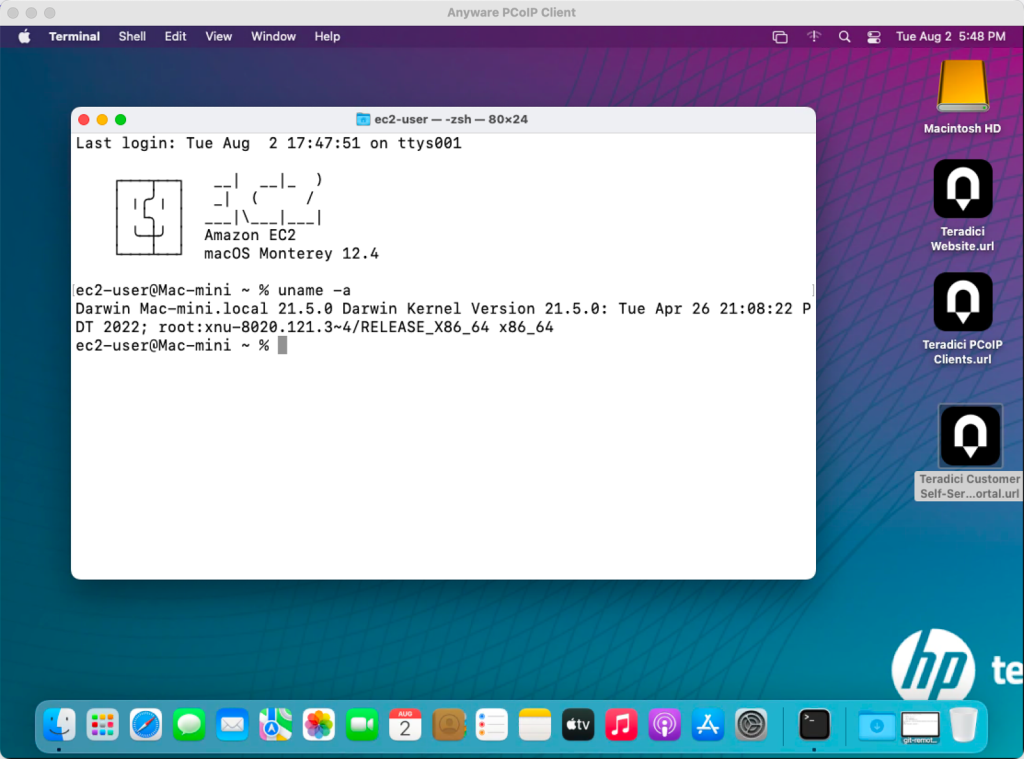Open the App Store from the Dock

(x=707, y=724)
